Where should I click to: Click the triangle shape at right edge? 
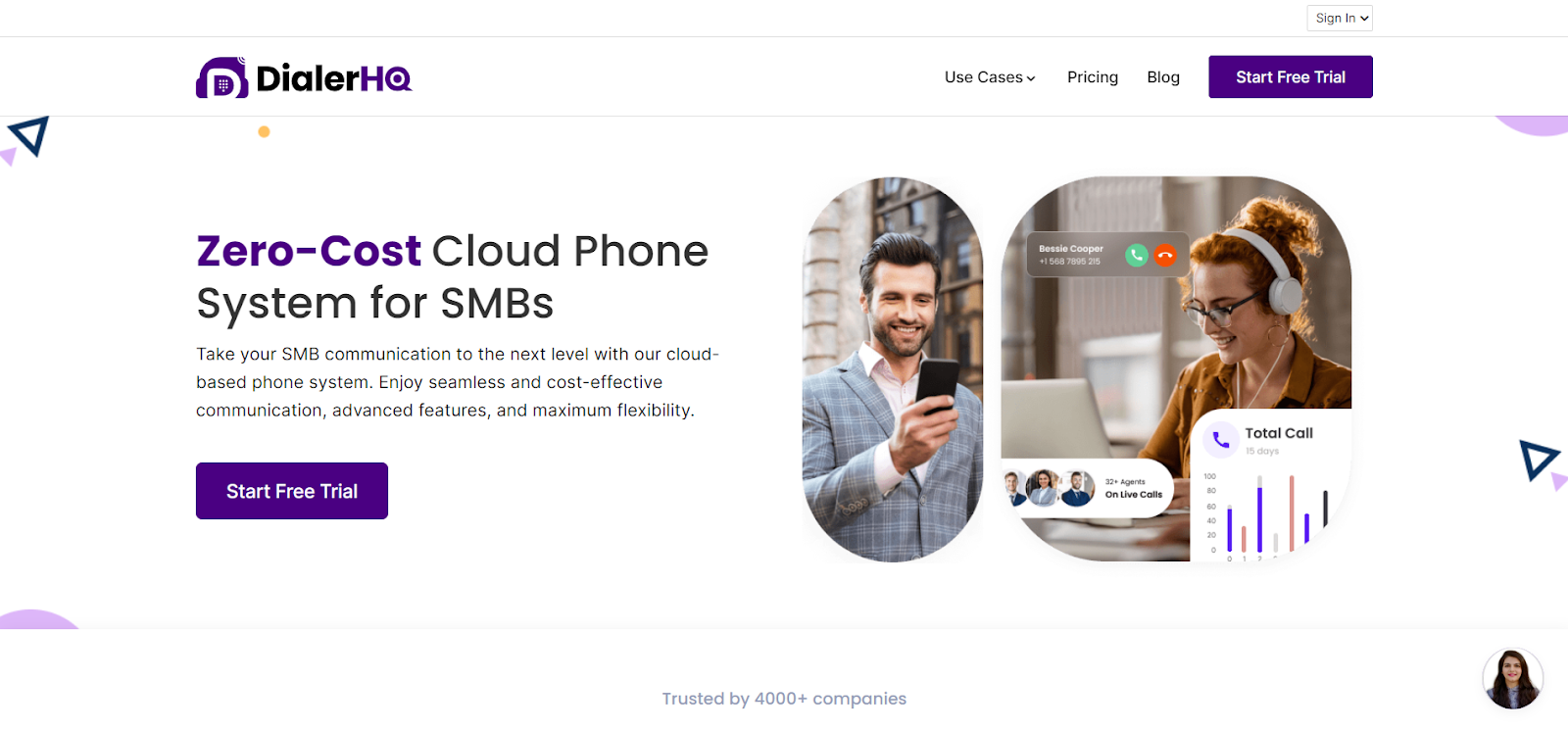point(1540,462)
